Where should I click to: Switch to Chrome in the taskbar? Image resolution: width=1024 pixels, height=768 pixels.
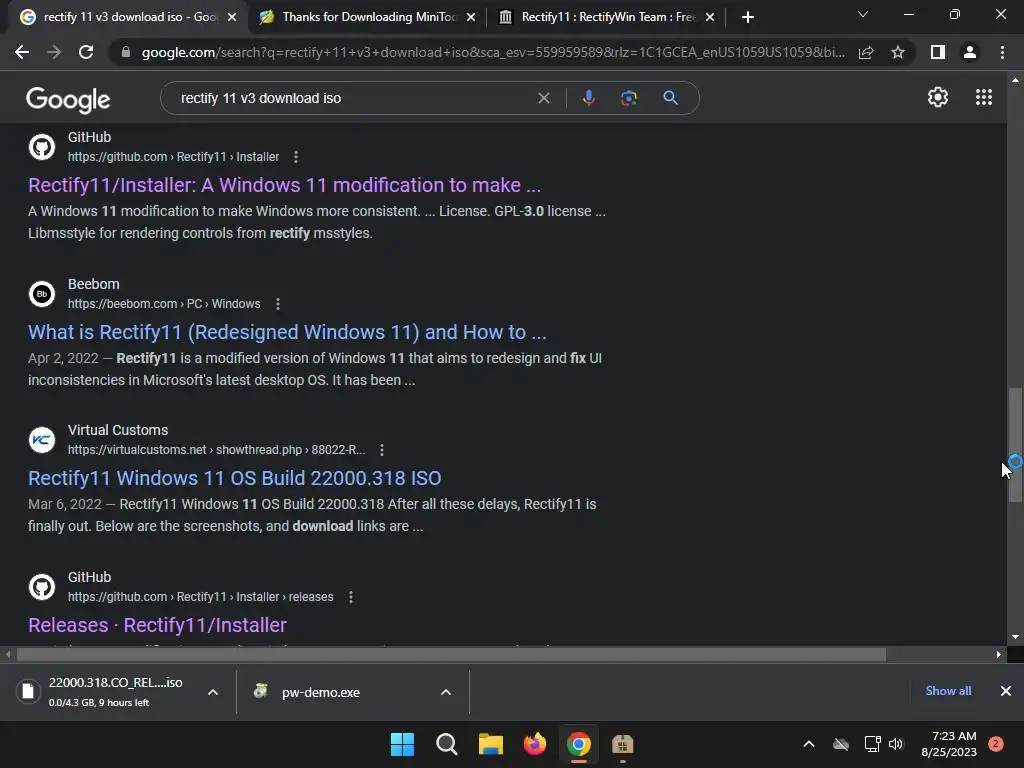point(579,744)
